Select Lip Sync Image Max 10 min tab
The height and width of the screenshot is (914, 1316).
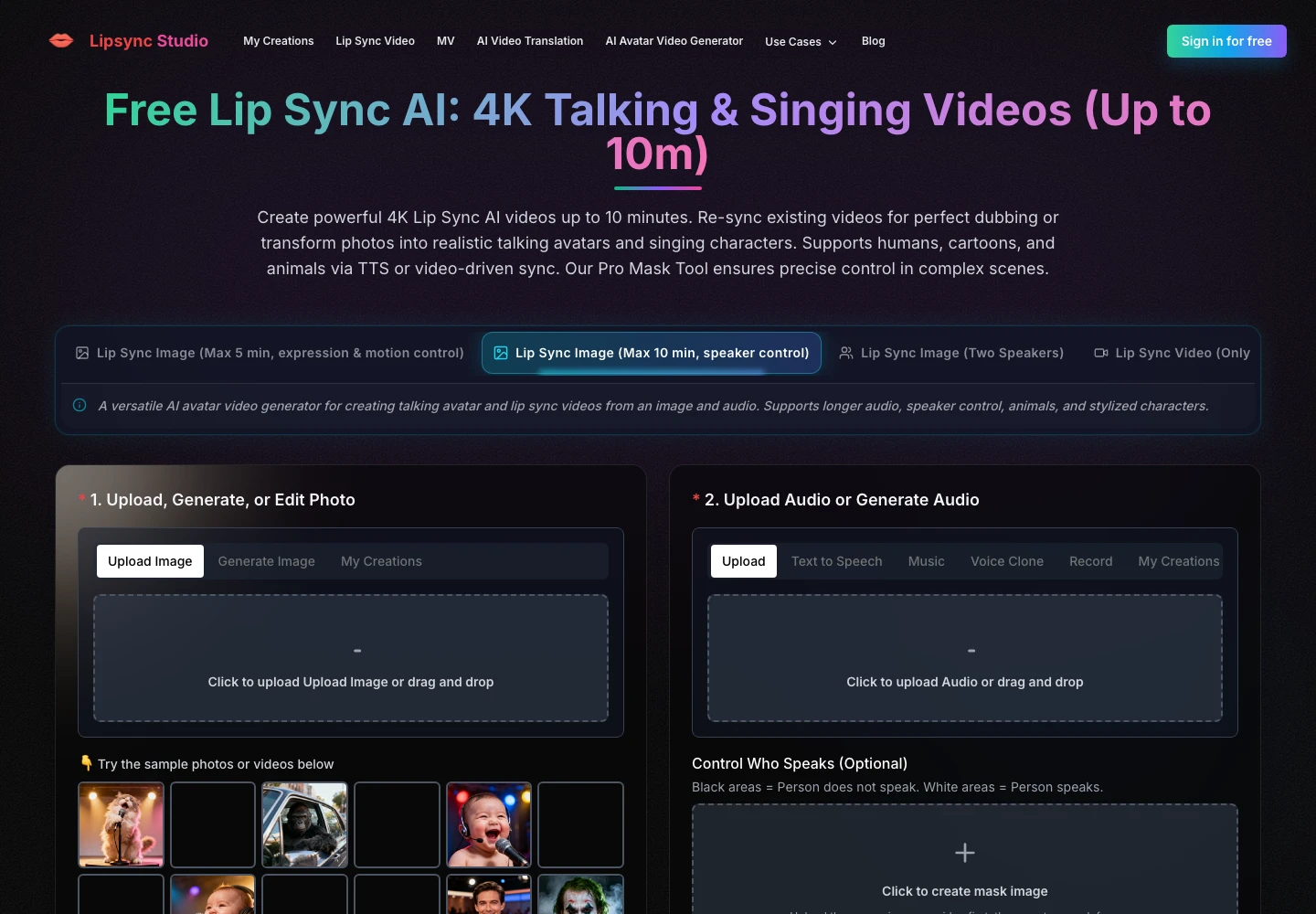[x=652, y=353]
